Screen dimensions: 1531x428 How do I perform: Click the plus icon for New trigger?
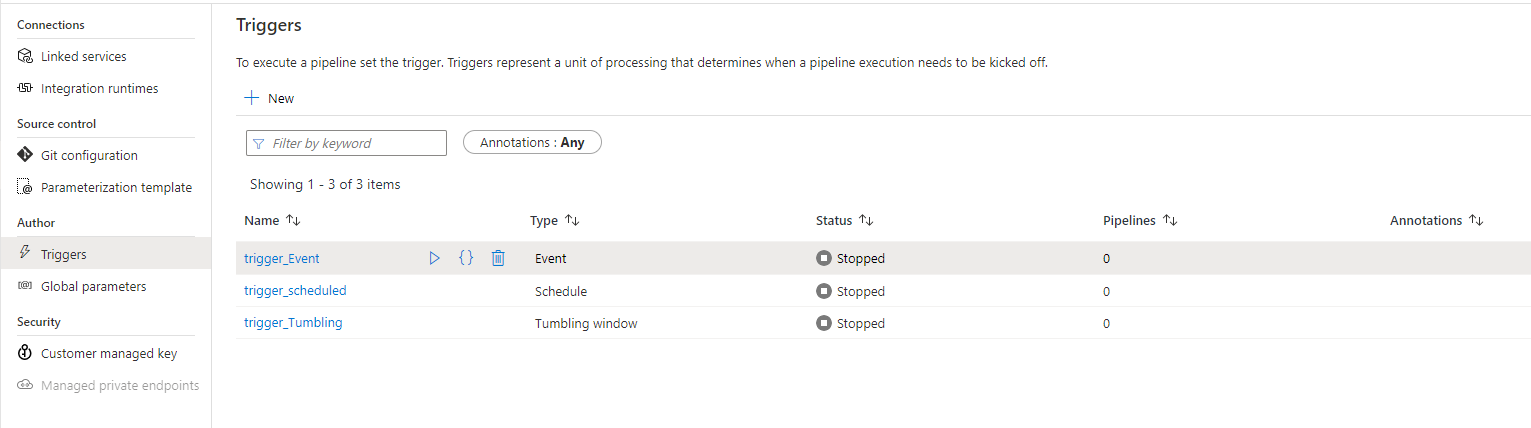tap(251, 98)
